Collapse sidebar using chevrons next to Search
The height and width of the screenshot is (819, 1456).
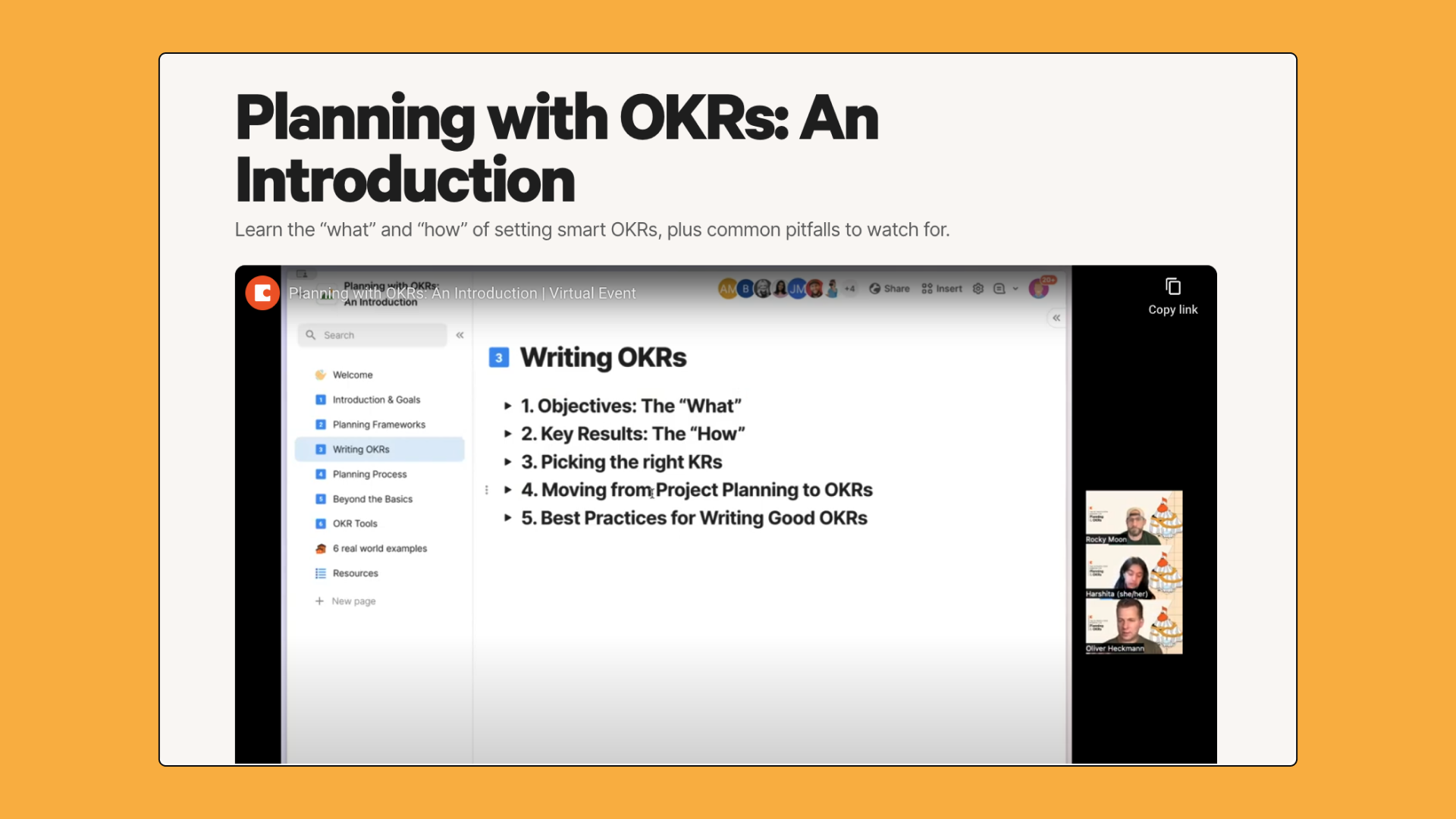pyautogui.click(x=460, y=335)
